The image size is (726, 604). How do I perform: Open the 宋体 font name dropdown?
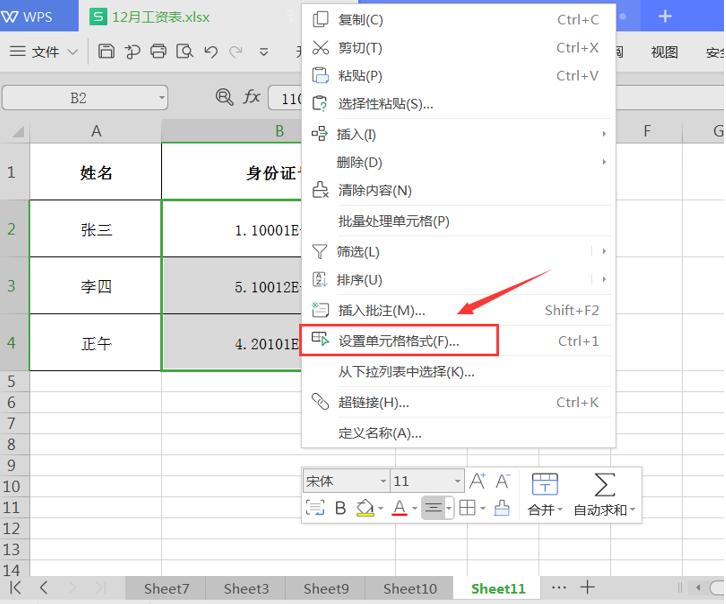click(x=383, y=481)
